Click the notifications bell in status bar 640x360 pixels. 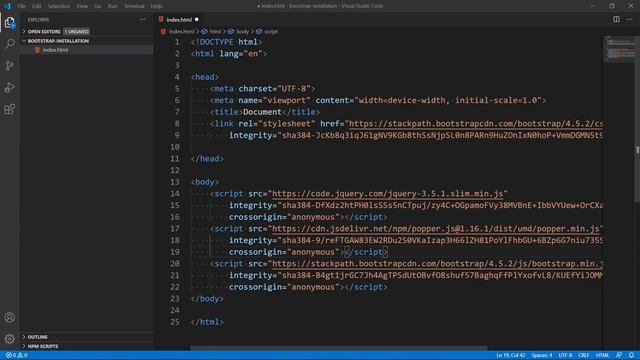(x=631, y=355)
